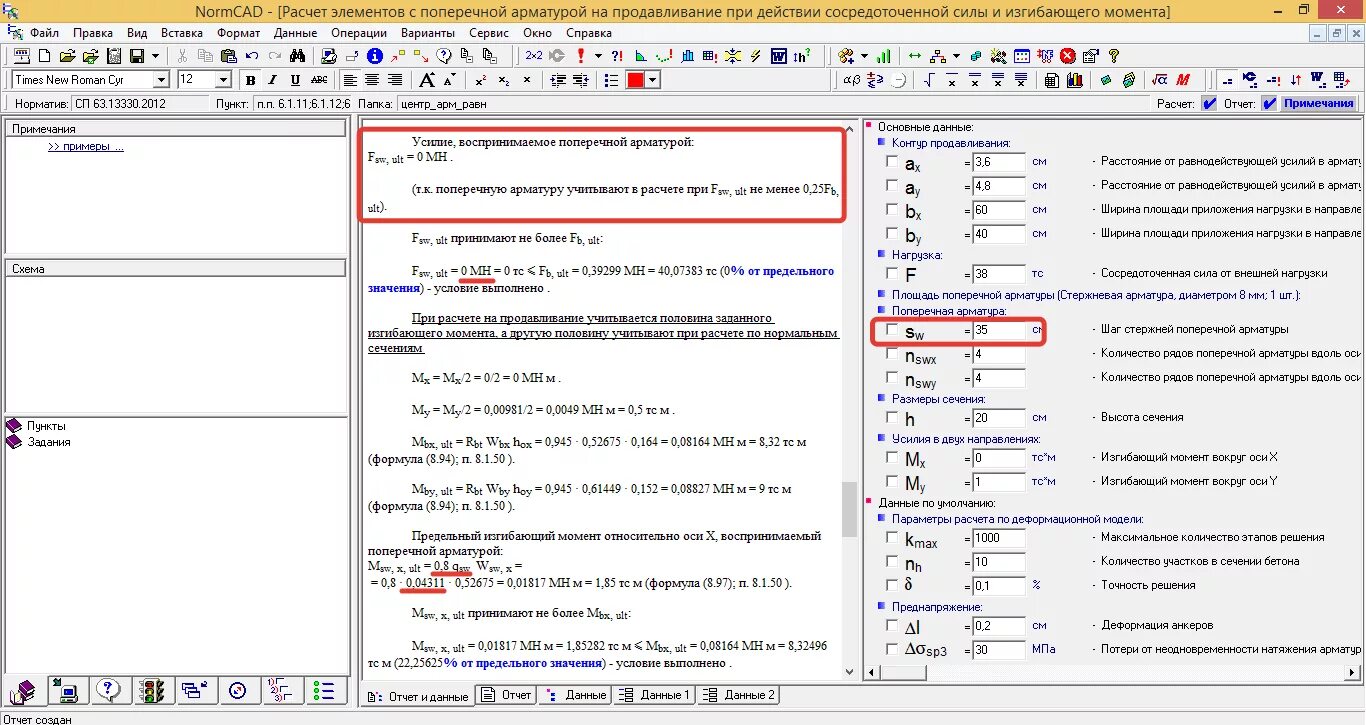Open the Операции menu

[x=359, y=32]
